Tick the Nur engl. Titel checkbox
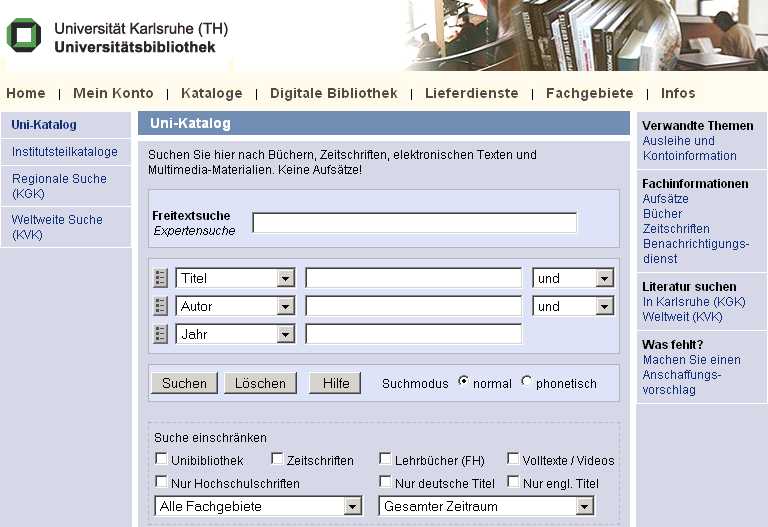768x527 pixels. click(x=513, y=481)
